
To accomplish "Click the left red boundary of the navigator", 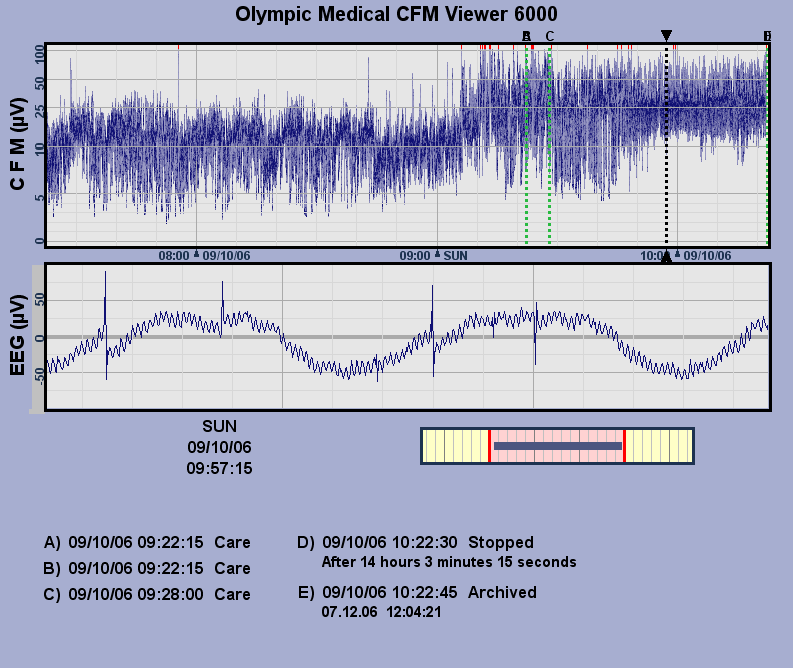I will pos(489,446).
